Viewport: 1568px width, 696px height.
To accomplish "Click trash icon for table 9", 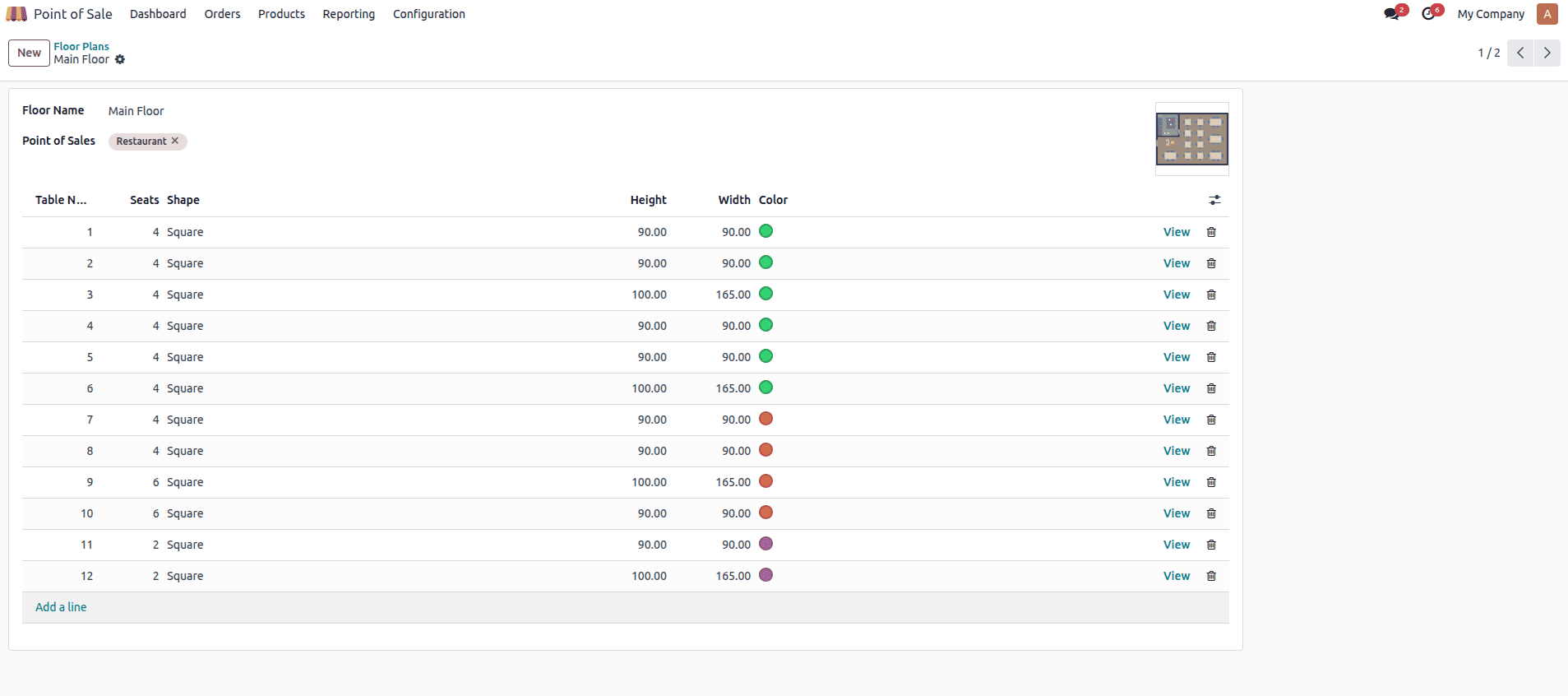I will click(1211, 482).
